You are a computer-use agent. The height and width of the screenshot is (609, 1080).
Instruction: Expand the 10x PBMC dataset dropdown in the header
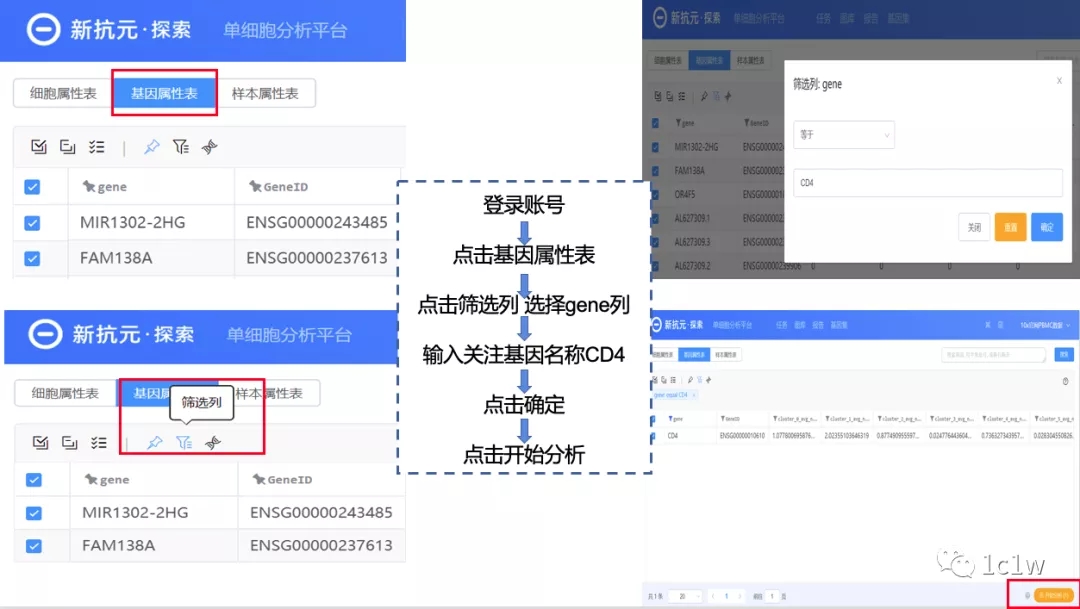pyautogui.click(x=1044, y=325)
